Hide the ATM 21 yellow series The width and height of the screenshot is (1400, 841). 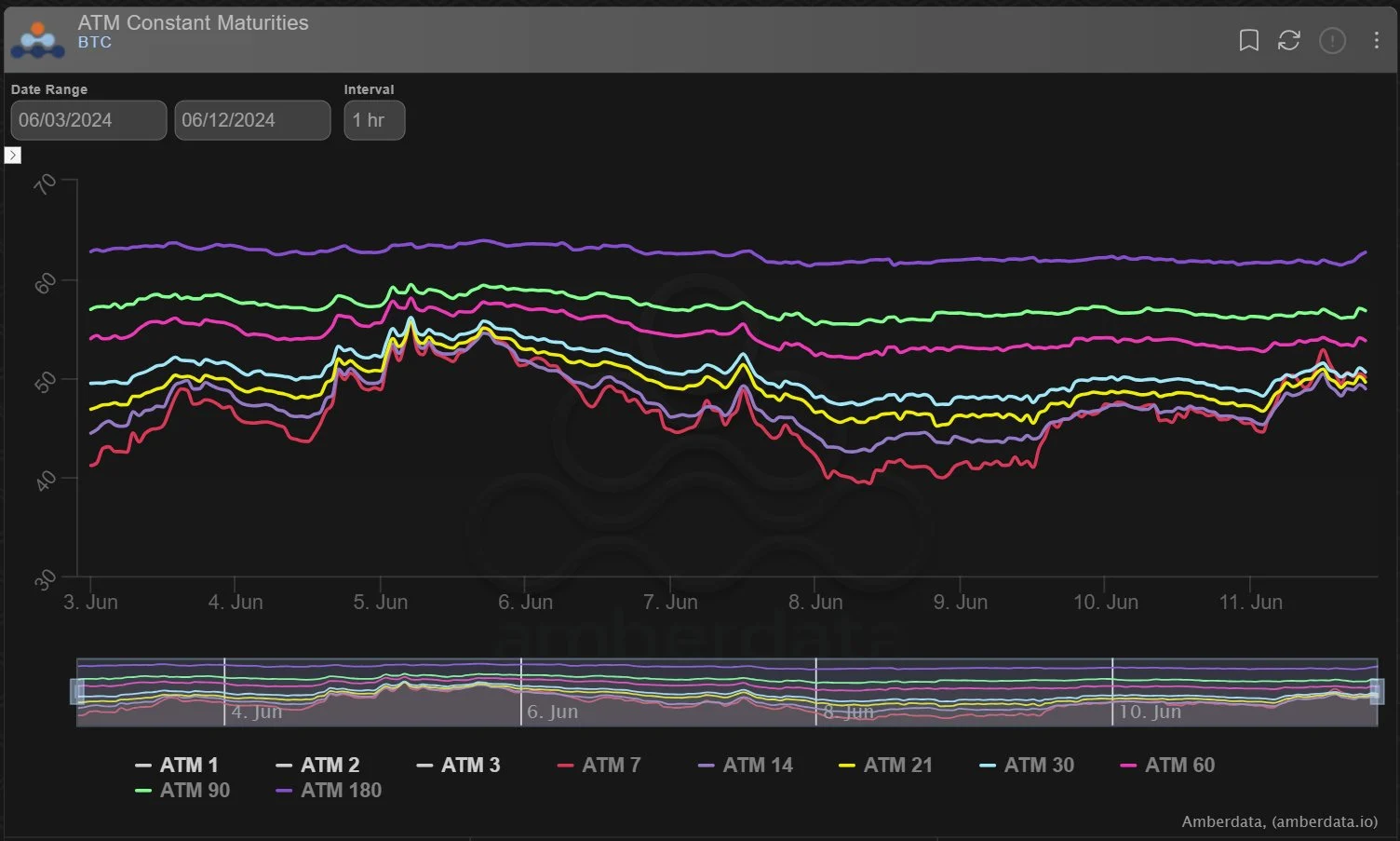coord(885,765)
